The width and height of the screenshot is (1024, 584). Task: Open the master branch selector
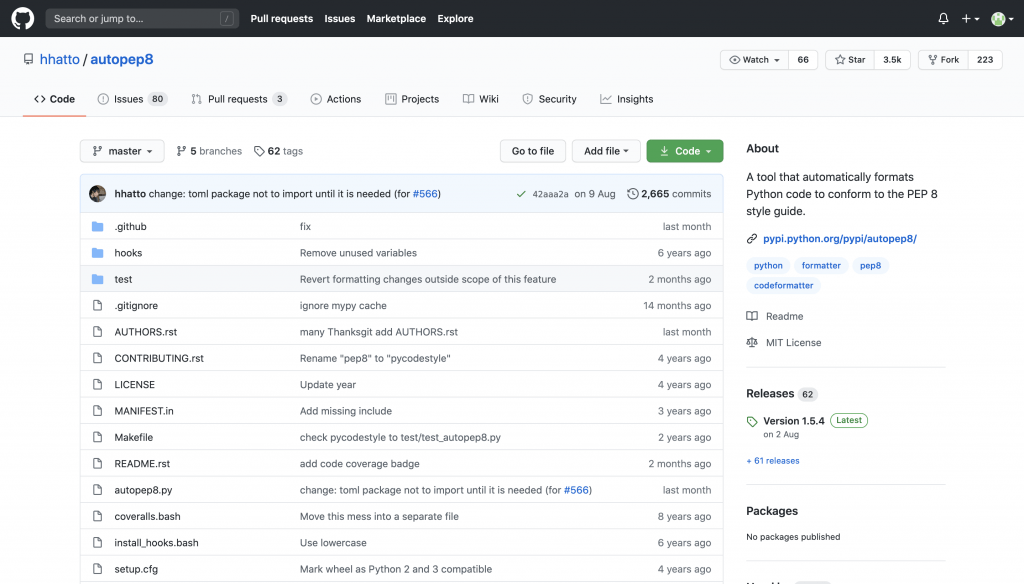pos(122,151)
